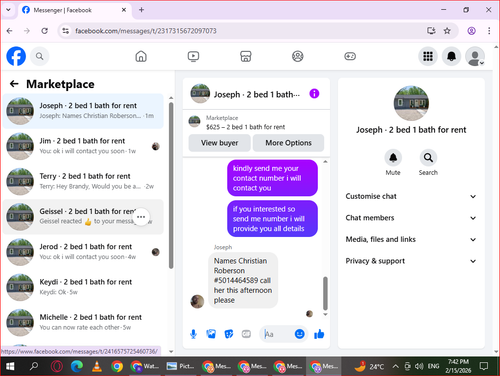
Task: Expand Media, files and links section
Action: click(x=411, y=239)
